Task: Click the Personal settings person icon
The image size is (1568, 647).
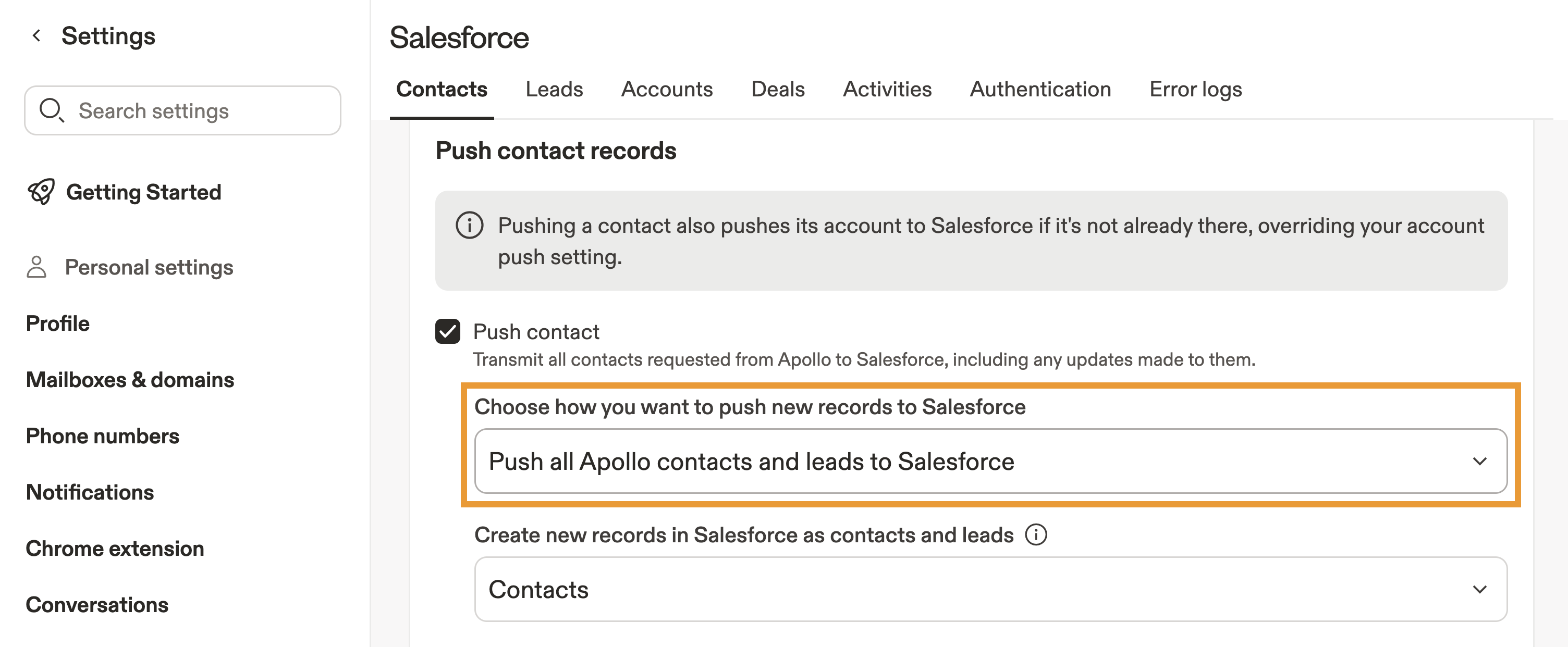Action: [36, 267]
